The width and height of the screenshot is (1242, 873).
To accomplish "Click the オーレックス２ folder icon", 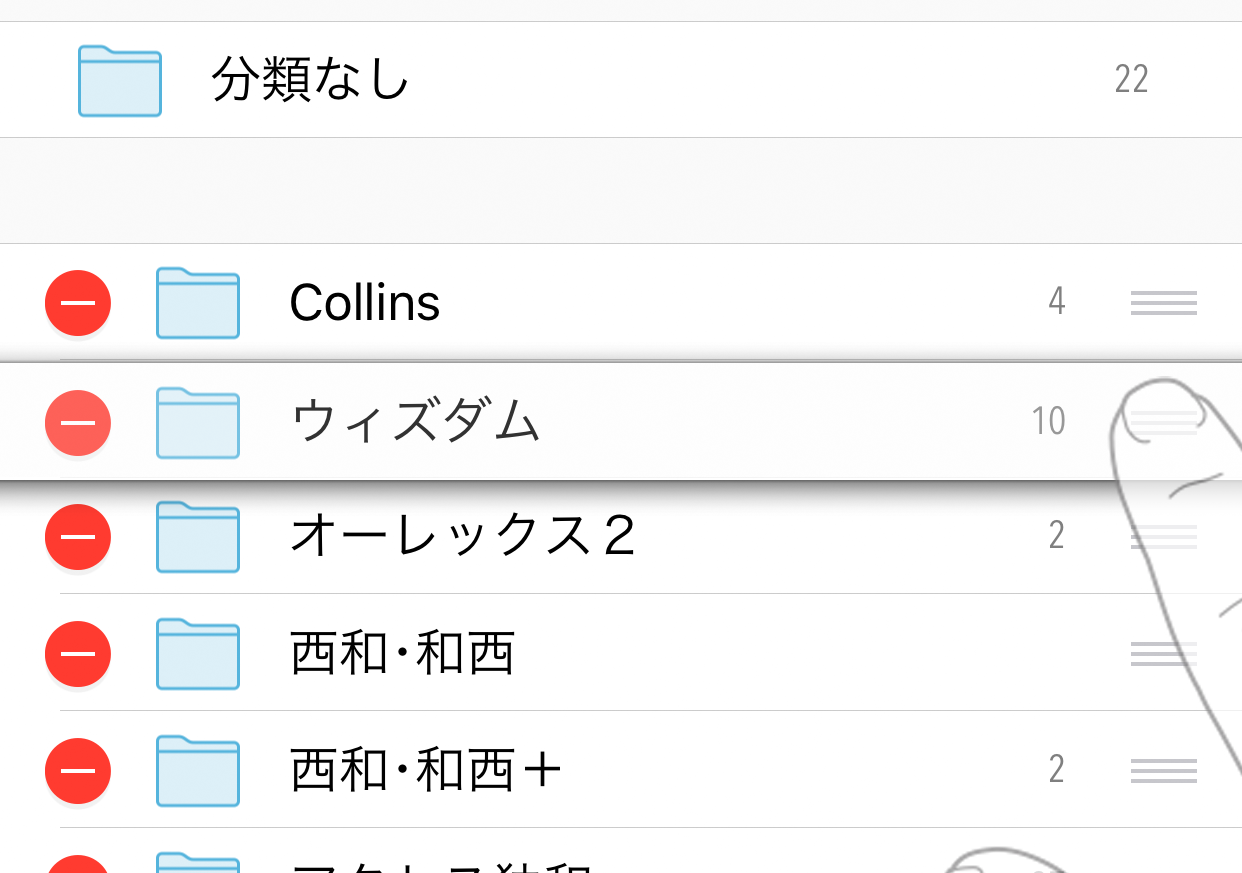I will point(198,537).
